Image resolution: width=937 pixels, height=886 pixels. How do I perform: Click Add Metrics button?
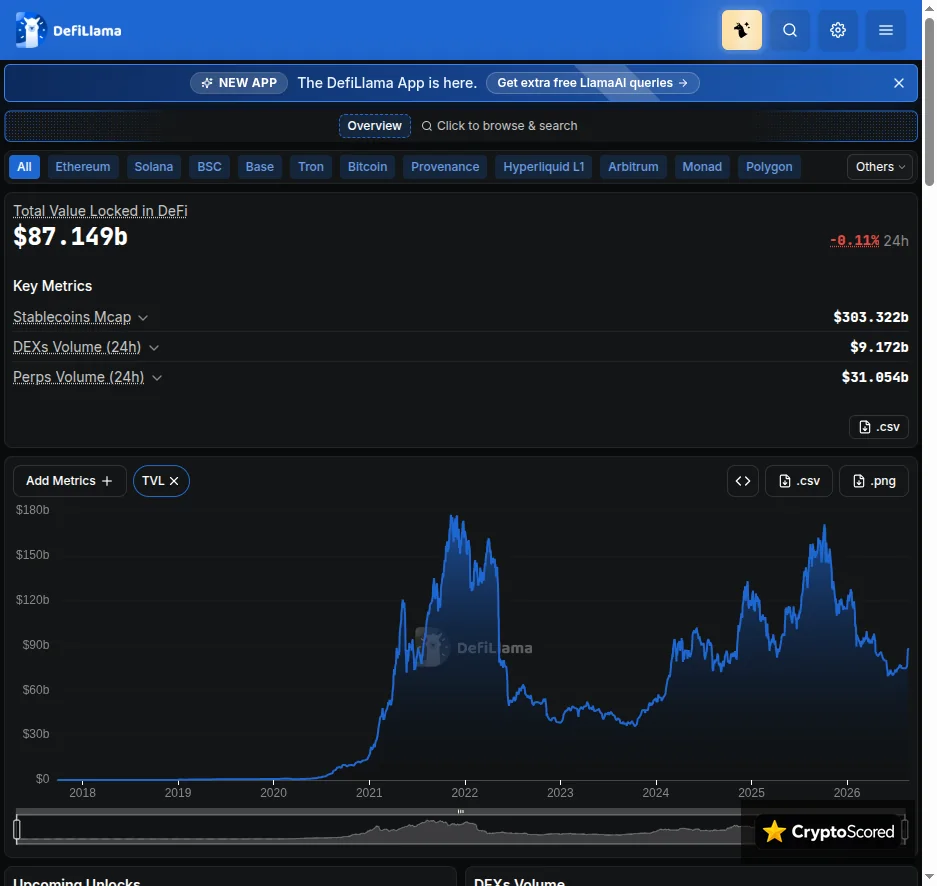point(70,481)
